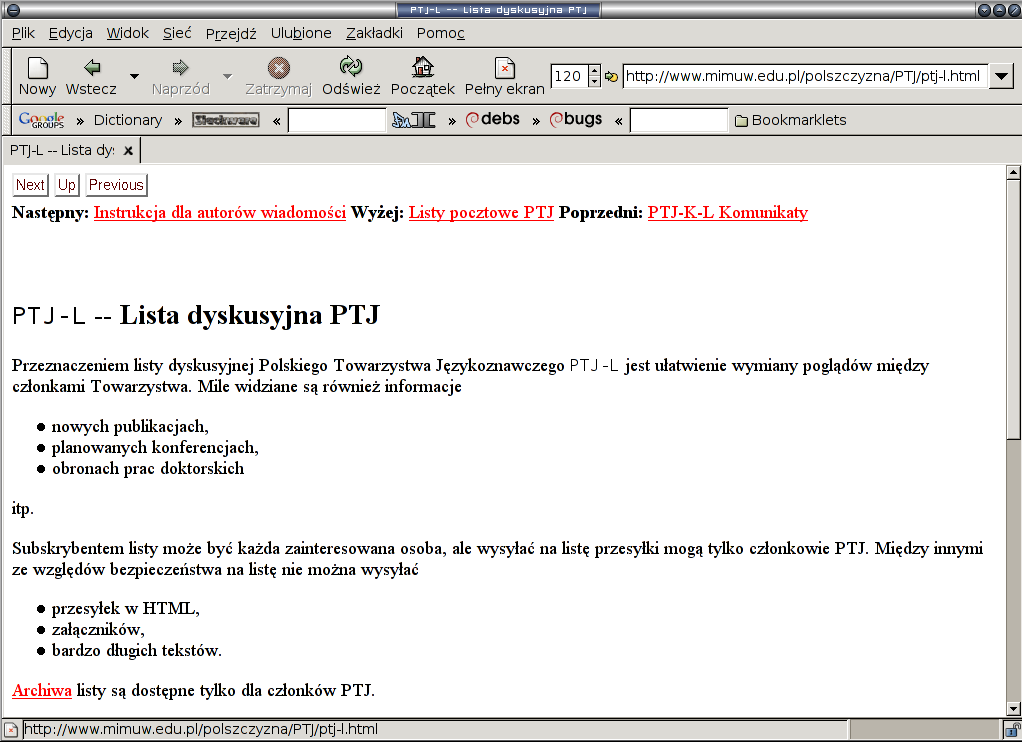The image size is (1022, 742).
Task: Click the heading Lista dyskusyjna PTJ
Action: click(x=249, y=315)
